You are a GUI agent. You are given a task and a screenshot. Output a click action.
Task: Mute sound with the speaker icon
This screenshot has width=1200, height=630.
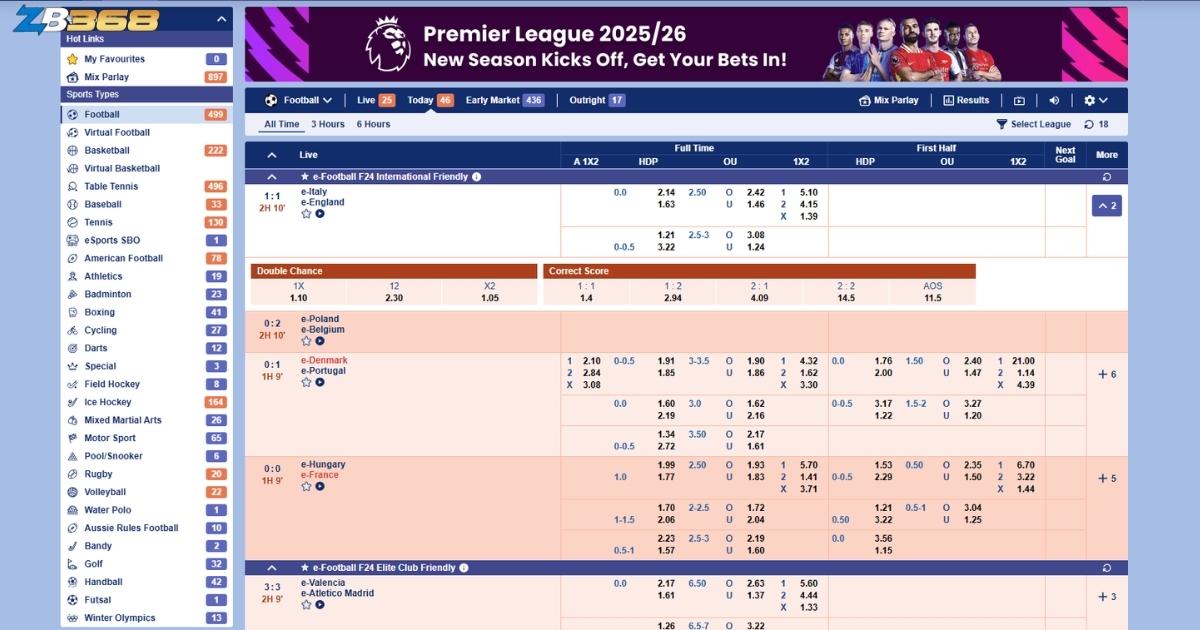coord(1054,100)
